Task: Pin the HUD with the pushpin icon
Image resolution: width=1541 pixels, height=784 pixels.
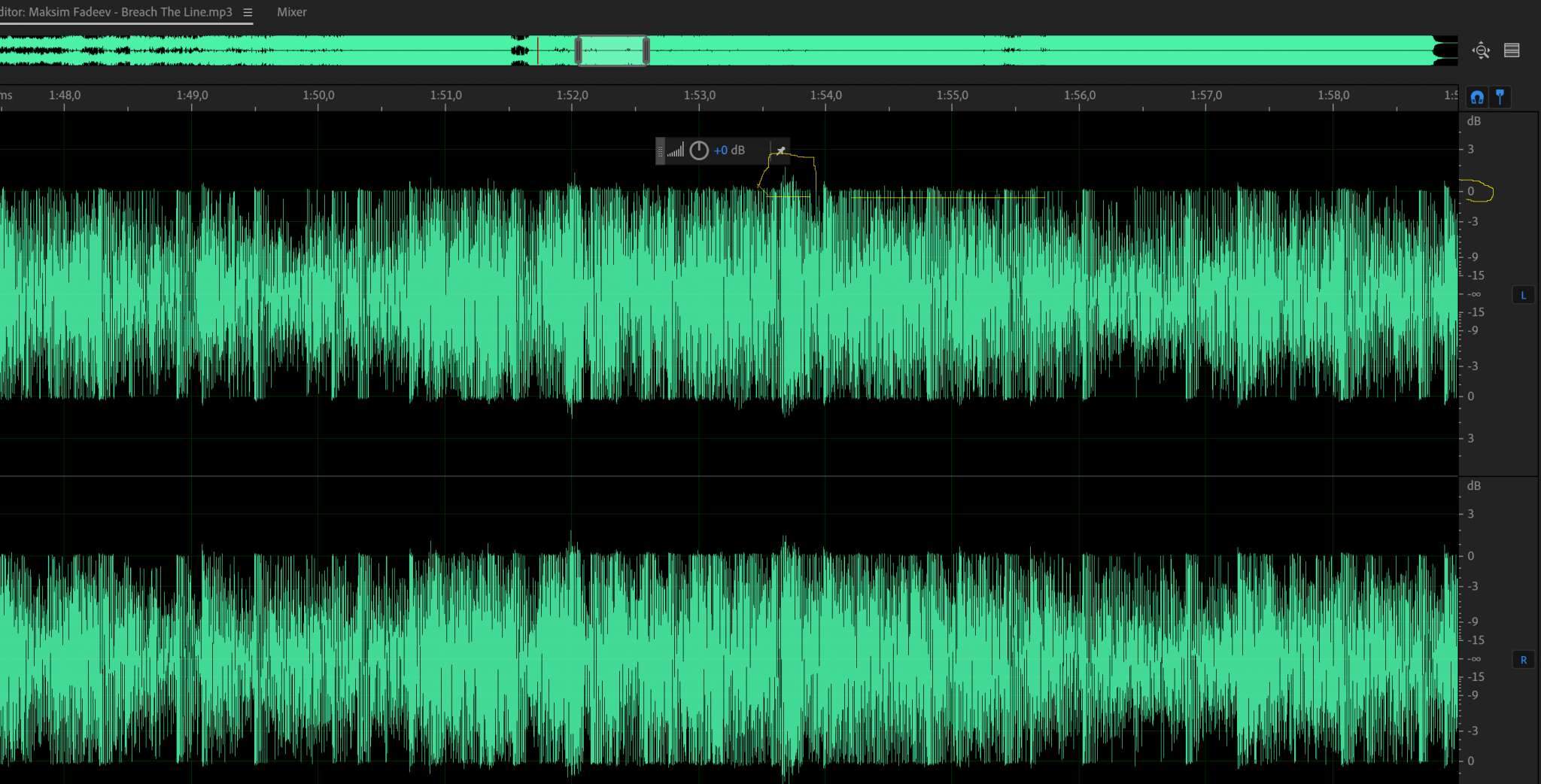Action: (781, 150)
